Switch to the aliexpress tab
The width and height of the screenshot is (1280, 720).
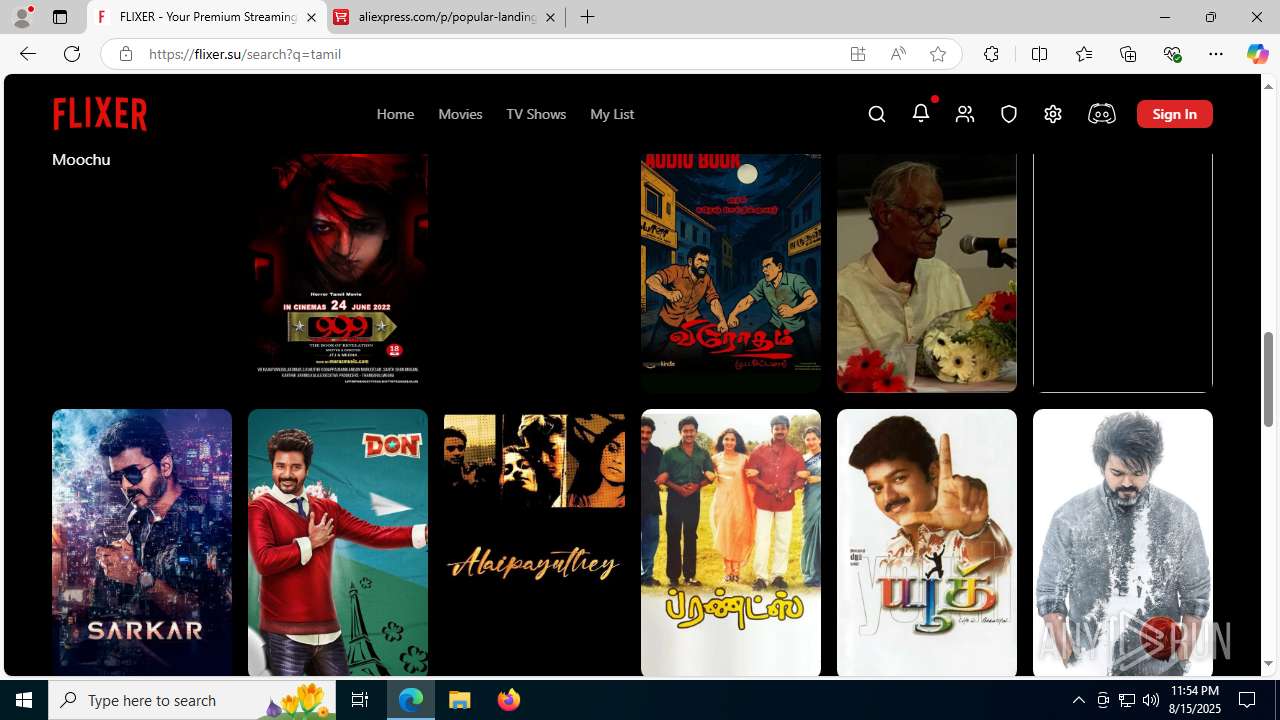click(x=446, y=17)
